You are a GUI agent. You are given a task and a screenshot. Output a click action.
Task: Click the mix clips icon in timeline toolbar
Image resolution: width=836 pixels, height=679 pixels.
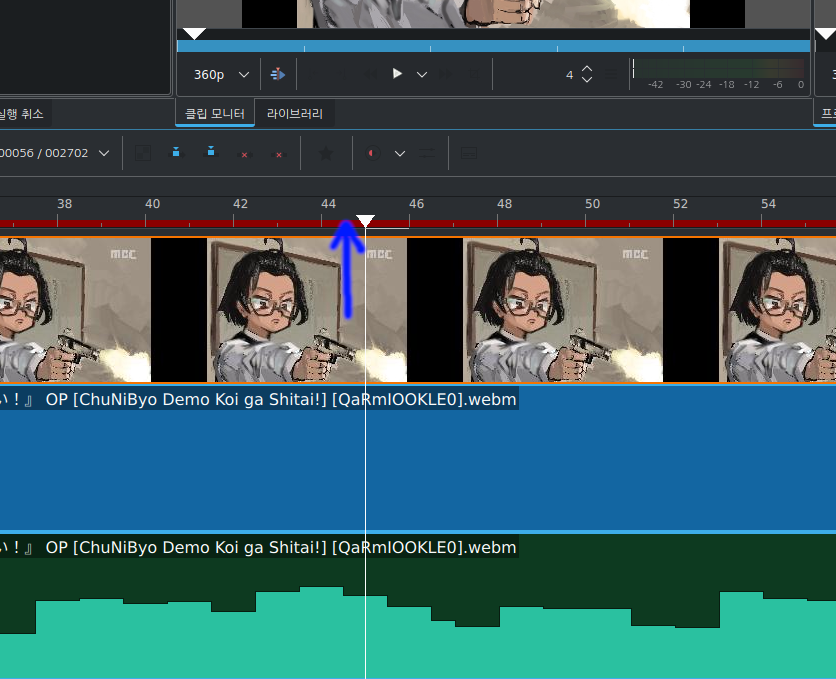coord(142,153)
